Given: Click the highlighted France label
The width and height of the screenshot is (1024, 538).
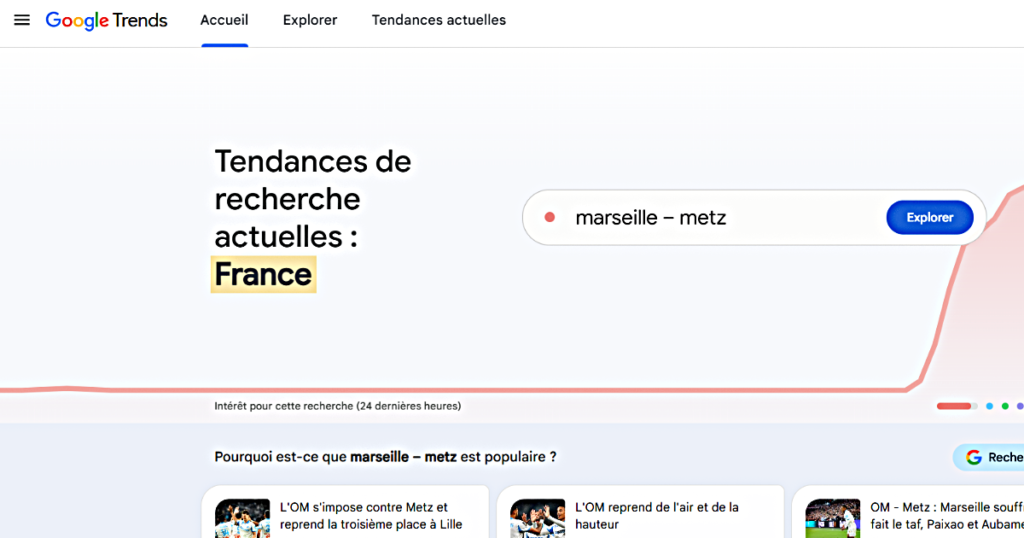Looking at the screenshot, I should click(x=263, y=274).
